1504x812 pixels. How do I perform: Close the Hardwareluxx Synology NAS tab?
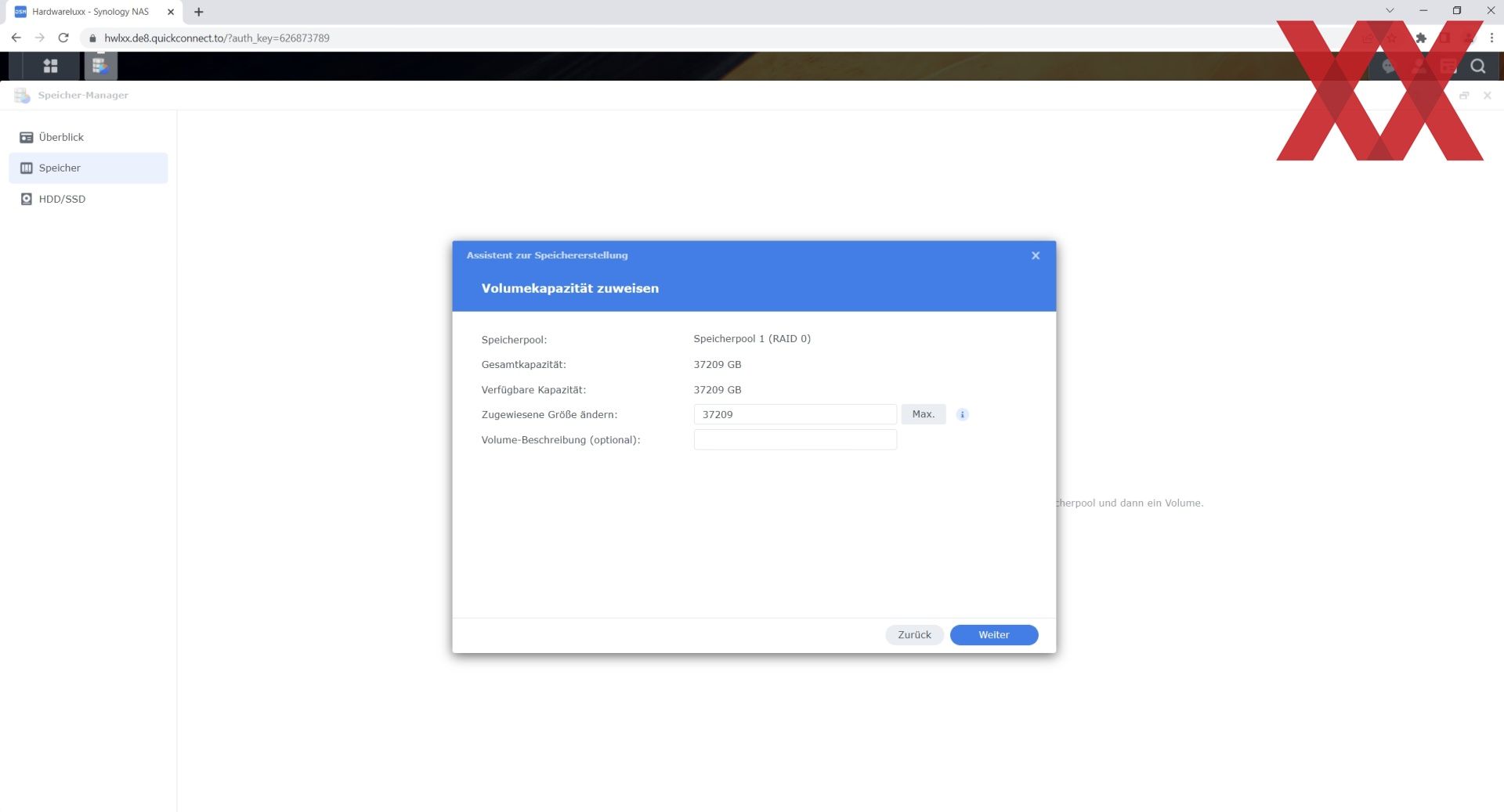pyautogui.click(x=171, y=12)
